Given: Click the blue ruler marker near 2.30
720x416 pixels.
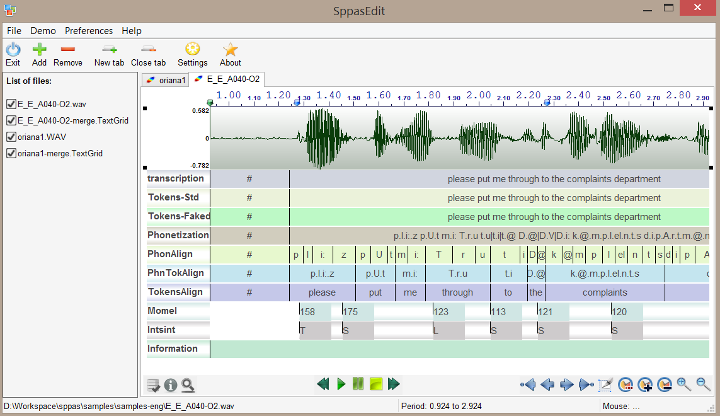Looking at the screenshot, I should point(547,103).
